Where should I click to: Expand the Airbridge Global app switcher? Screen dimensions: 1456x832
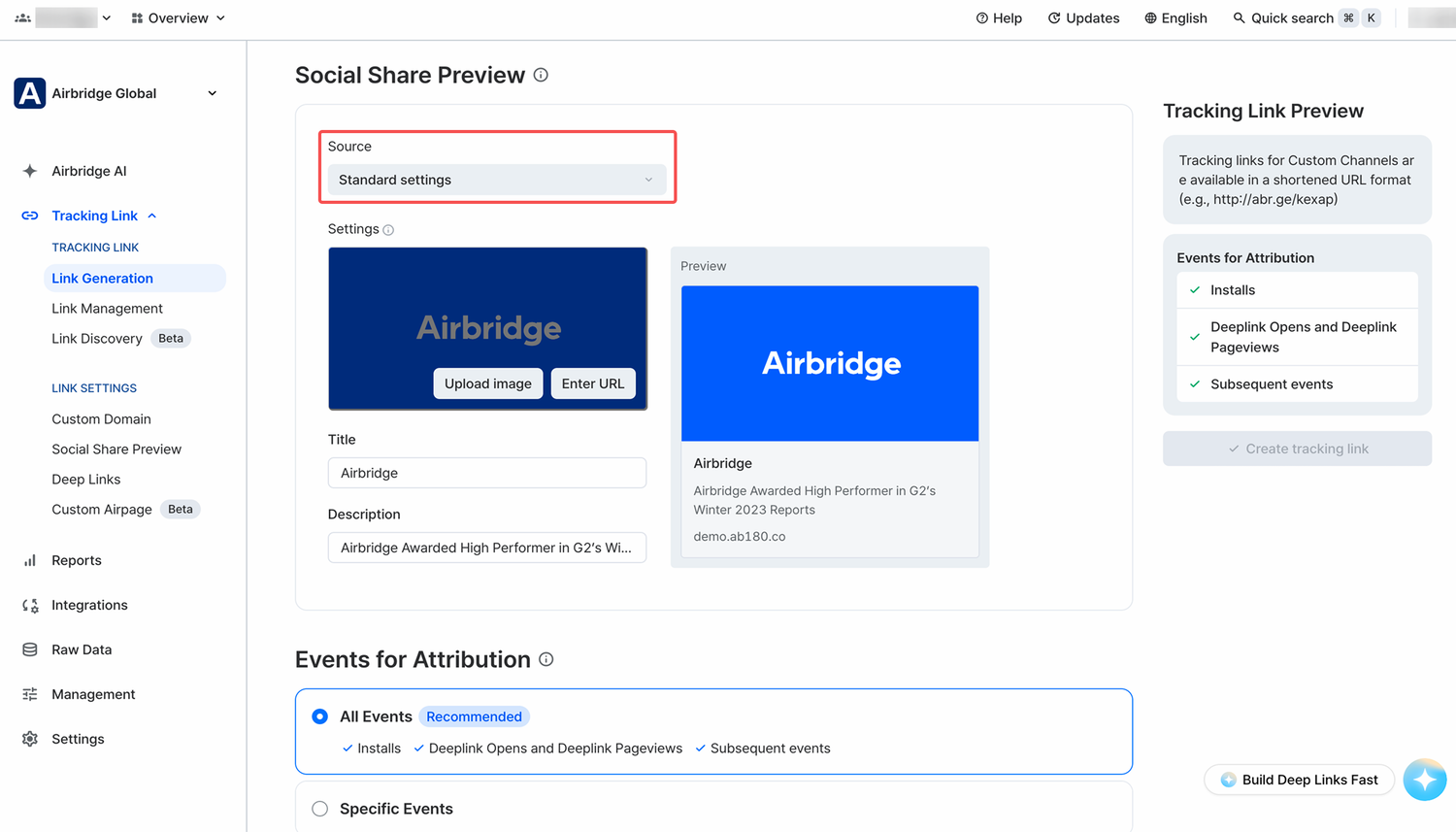[x=213, y=93]
